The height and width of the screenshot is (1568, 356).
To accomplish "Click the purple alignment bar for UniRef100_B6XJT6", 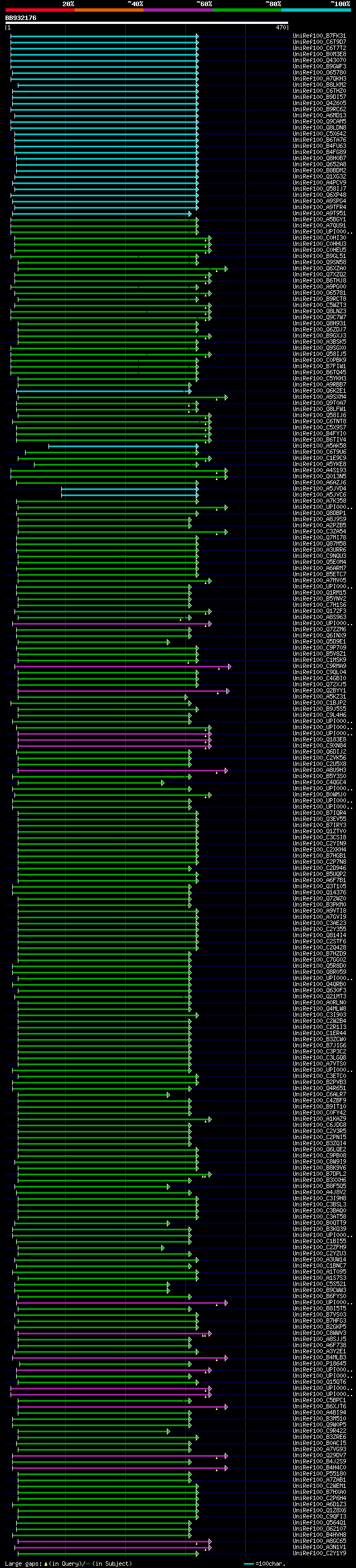I will pos(123,1407).
